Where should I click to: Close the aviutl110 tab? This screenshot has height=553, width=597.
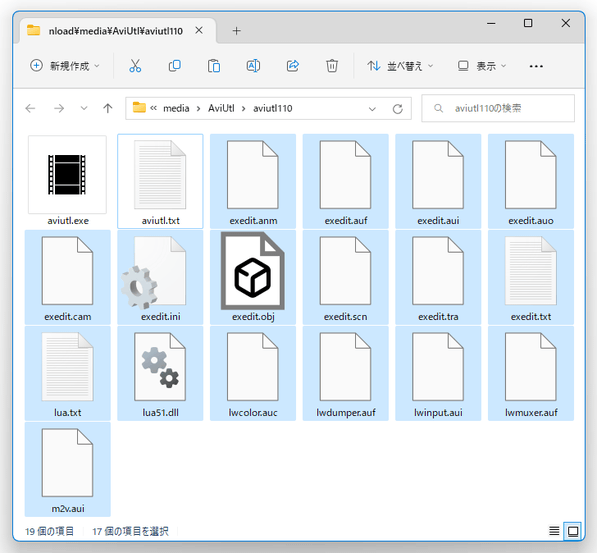pos(199,30)
